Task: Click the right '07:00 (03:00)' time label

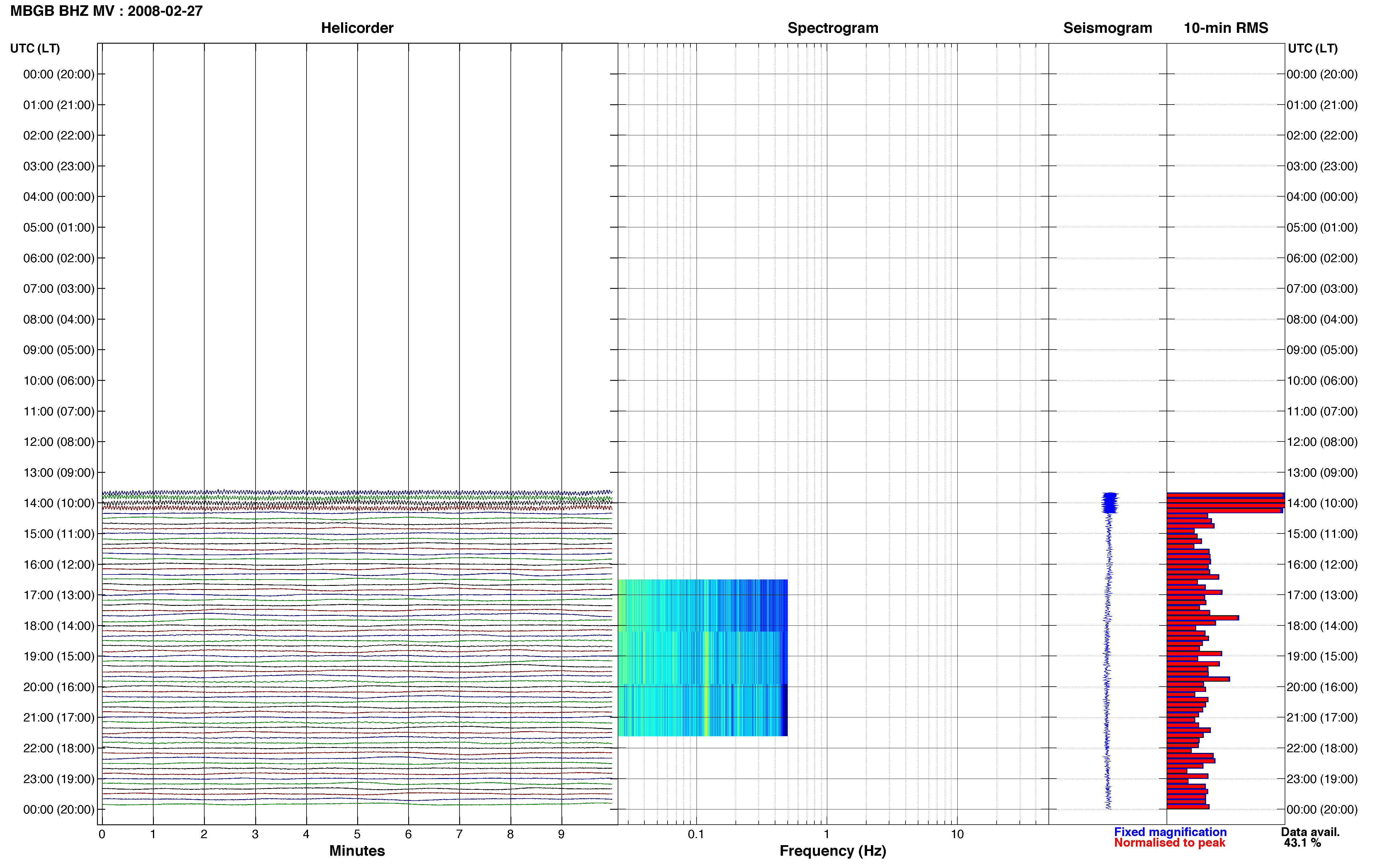Action: [1322, 289]
